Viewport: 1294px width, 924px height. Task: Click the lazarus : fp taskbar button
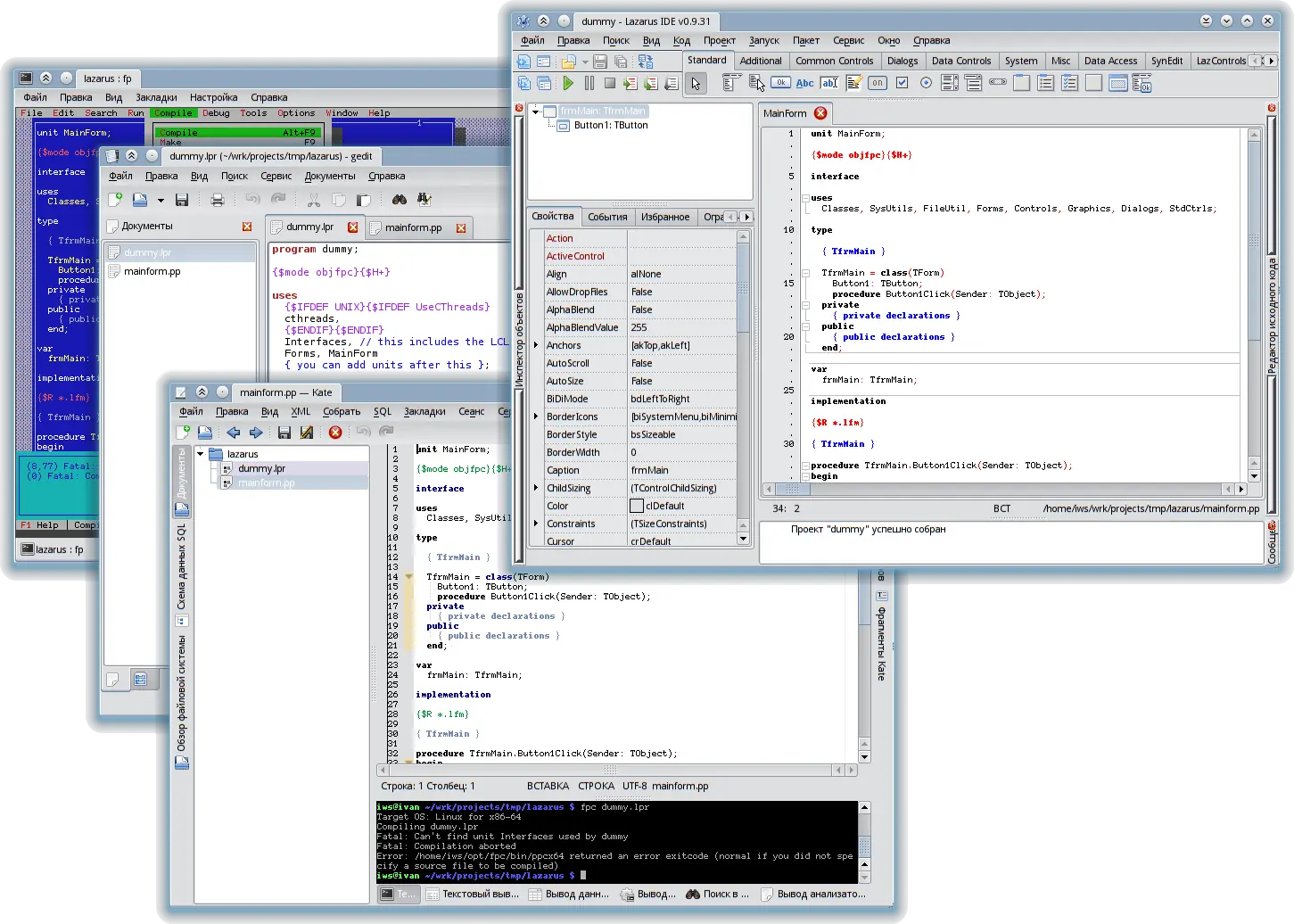tap(54, 549)
